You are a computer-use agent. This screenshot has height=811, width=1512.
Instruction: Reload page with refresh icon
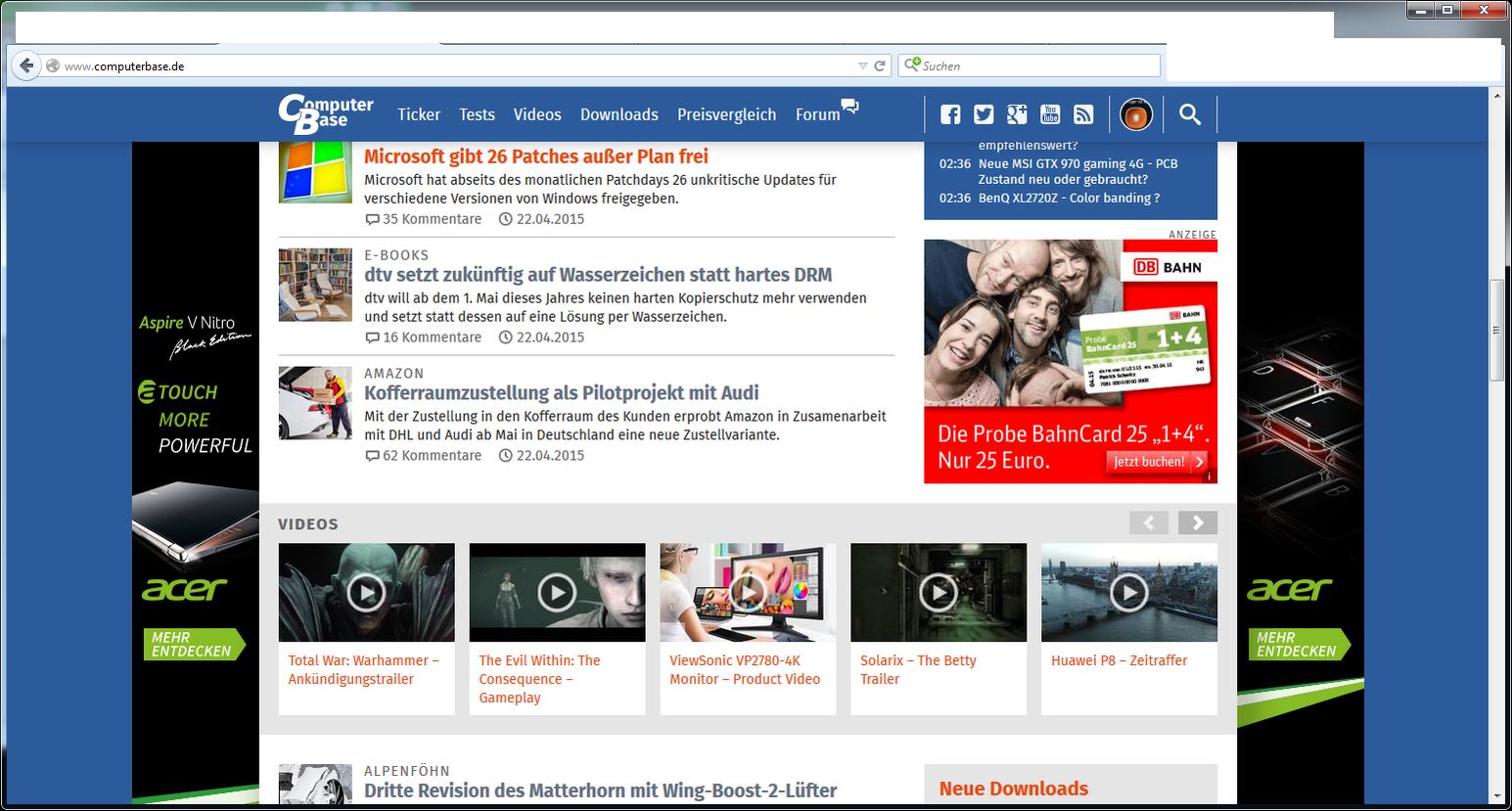point(880,66)
